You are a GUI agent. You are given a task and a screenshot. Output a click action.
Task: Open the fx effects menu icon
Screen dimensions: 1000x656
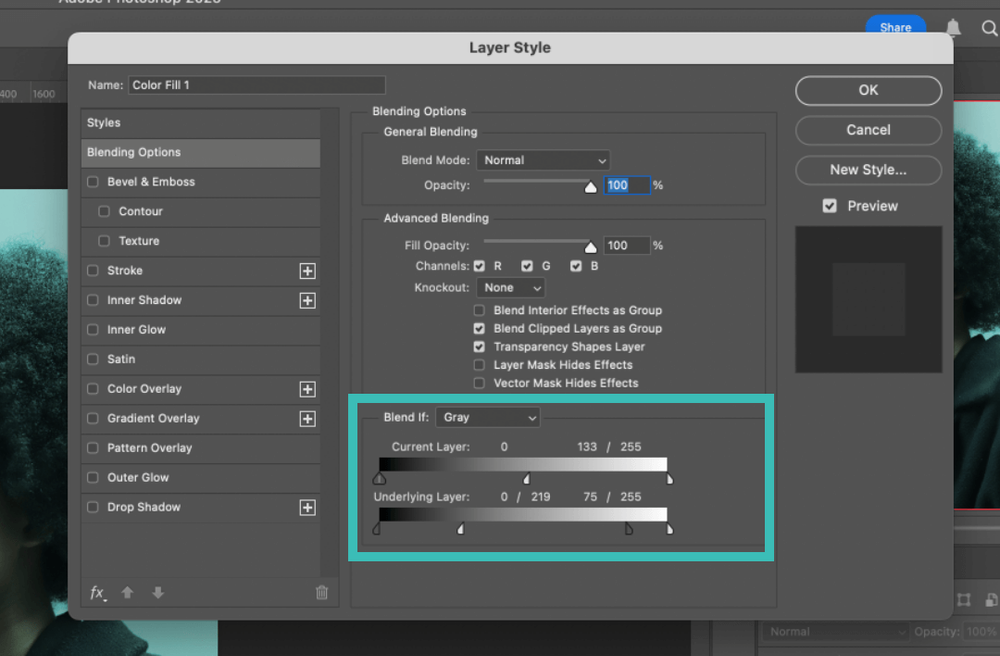click(98, 593)
